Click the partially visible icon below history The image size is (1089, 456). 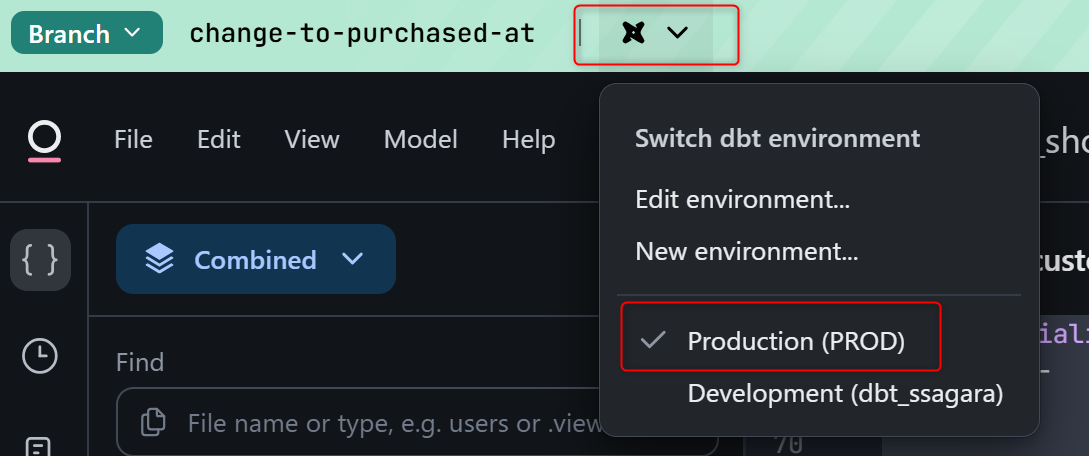pyautogui.click(x=40, y=446)
